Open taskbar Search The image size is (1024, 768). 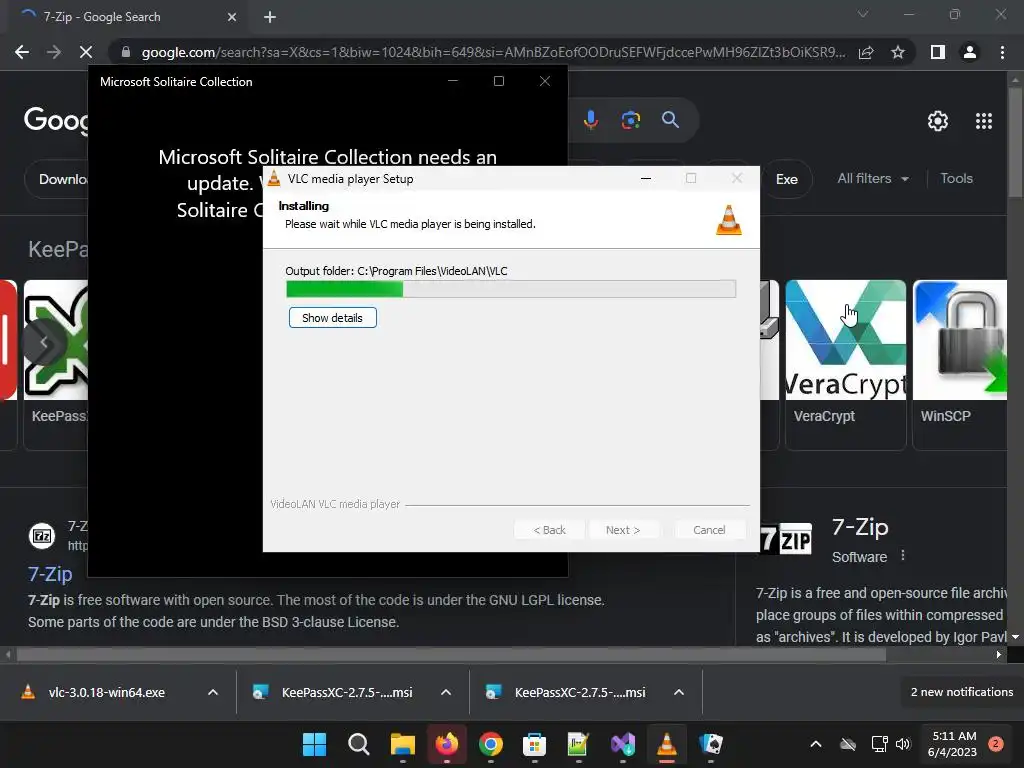359,744
